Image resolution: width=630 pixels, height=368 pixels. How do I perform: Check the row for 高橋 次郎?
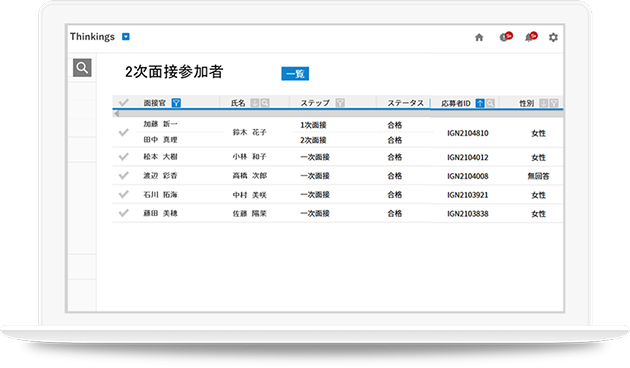pyautogui.click(x=124, y=175)
